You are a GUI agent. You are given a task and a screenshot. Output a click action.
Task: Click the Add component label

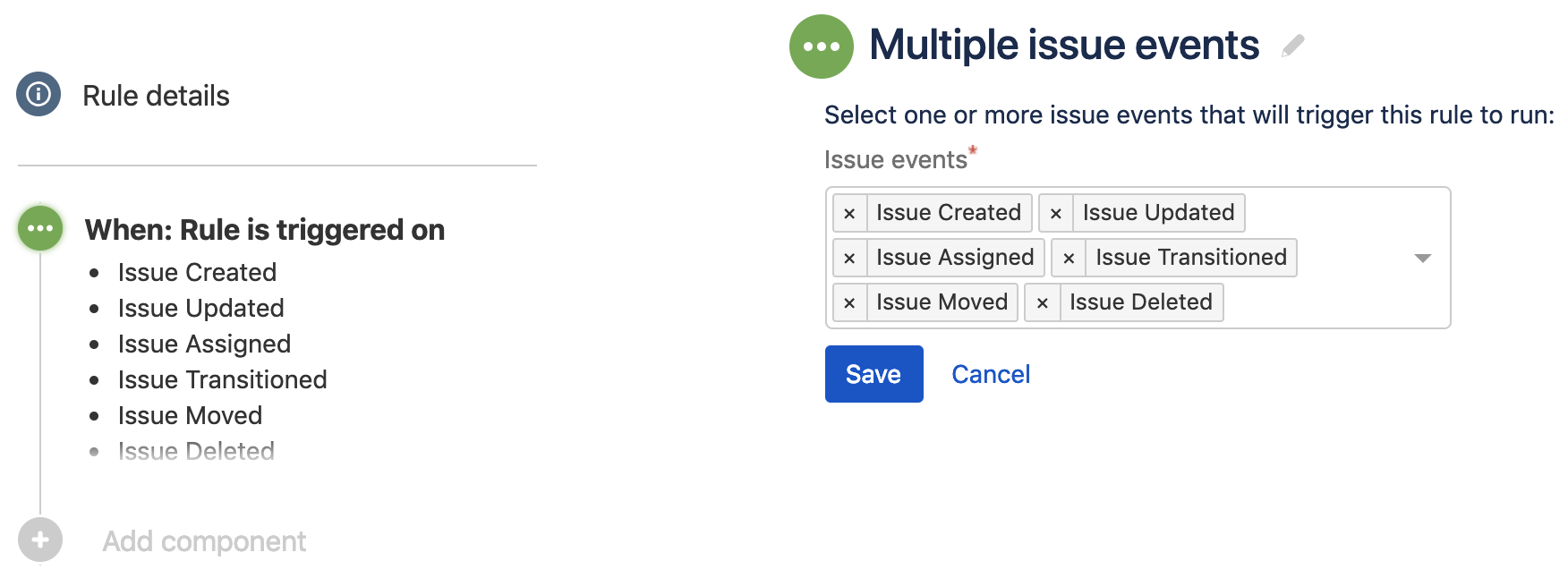[204, 541]
